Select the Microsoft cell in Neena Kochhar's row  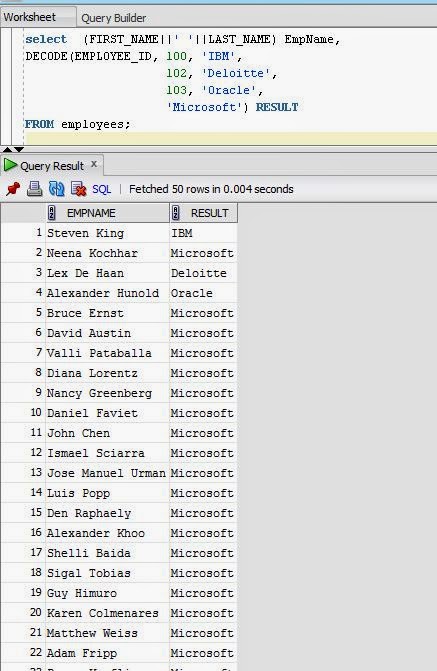coord(203,253)
